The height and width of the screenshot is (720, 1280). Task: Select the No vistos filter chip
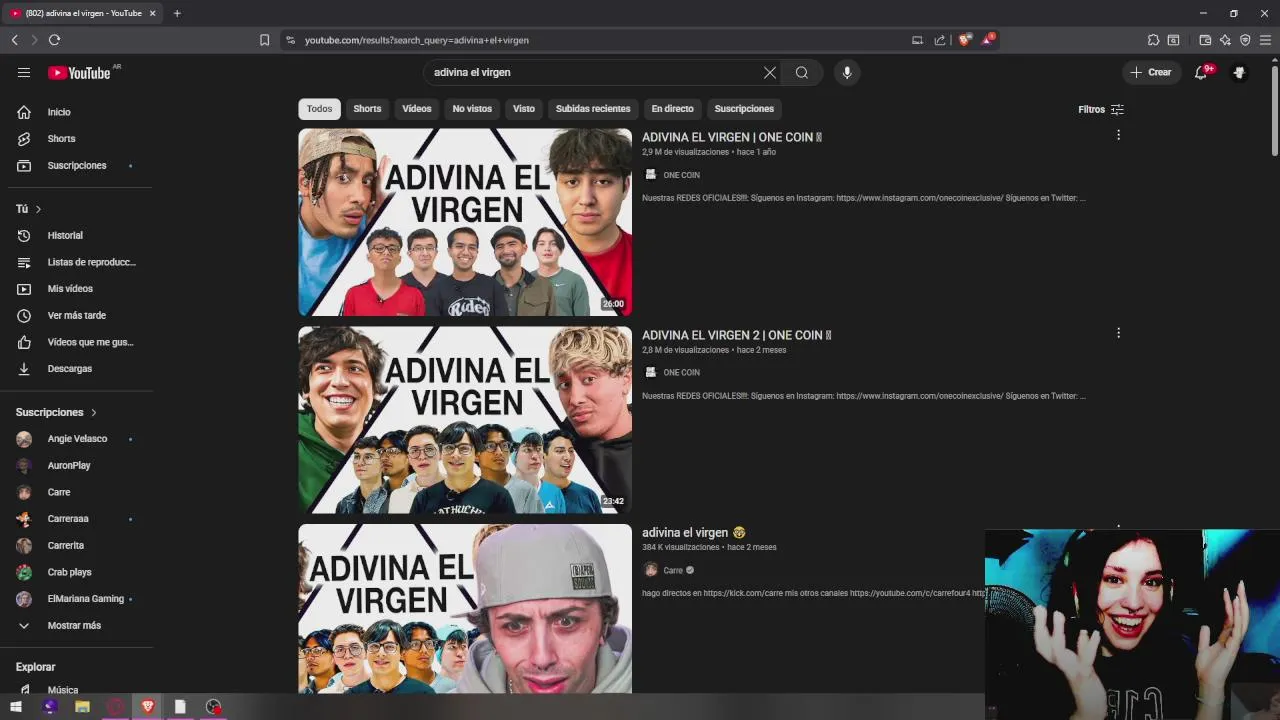pos(472,109)
